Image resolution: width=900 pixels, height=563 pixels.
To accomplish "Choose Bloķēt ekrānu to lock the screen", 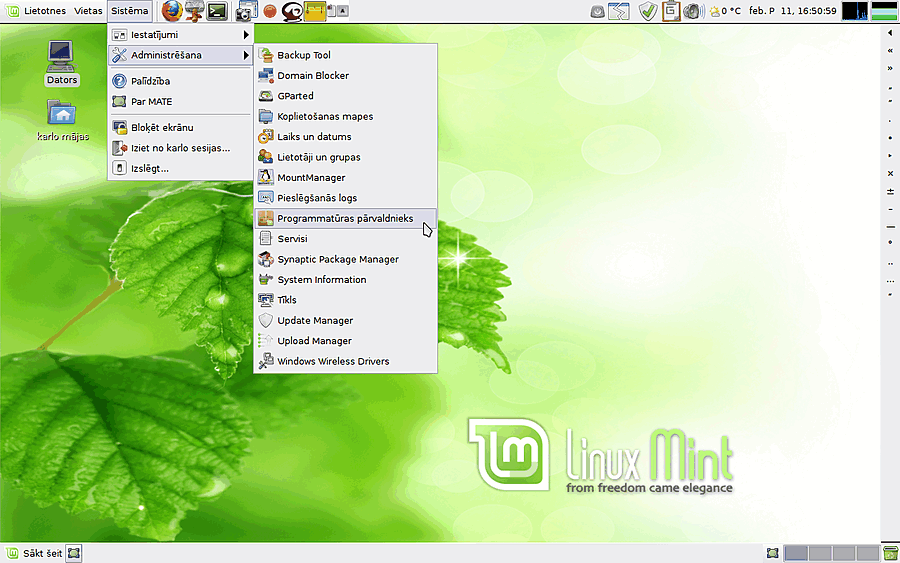I will click(180, 127).
